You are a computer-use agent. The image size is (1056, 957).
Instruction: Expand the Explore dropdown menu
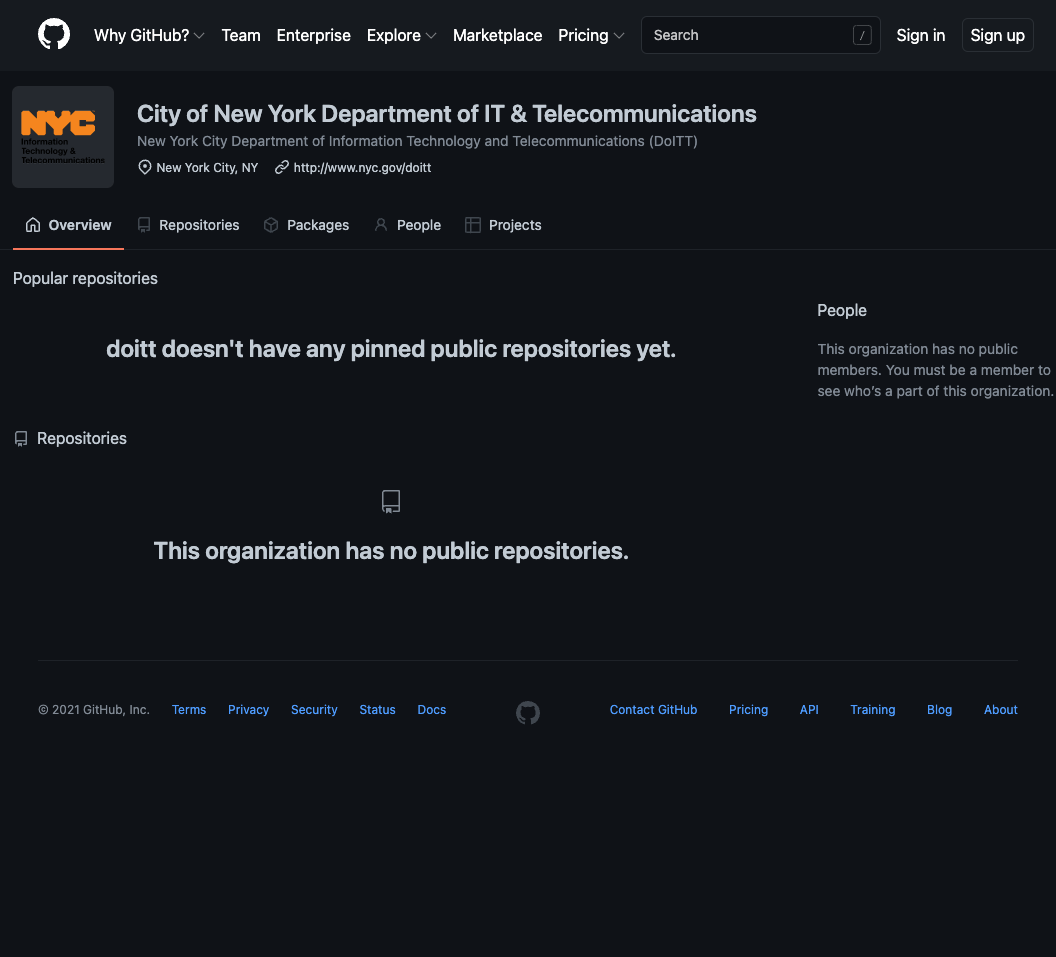[401, 35]
